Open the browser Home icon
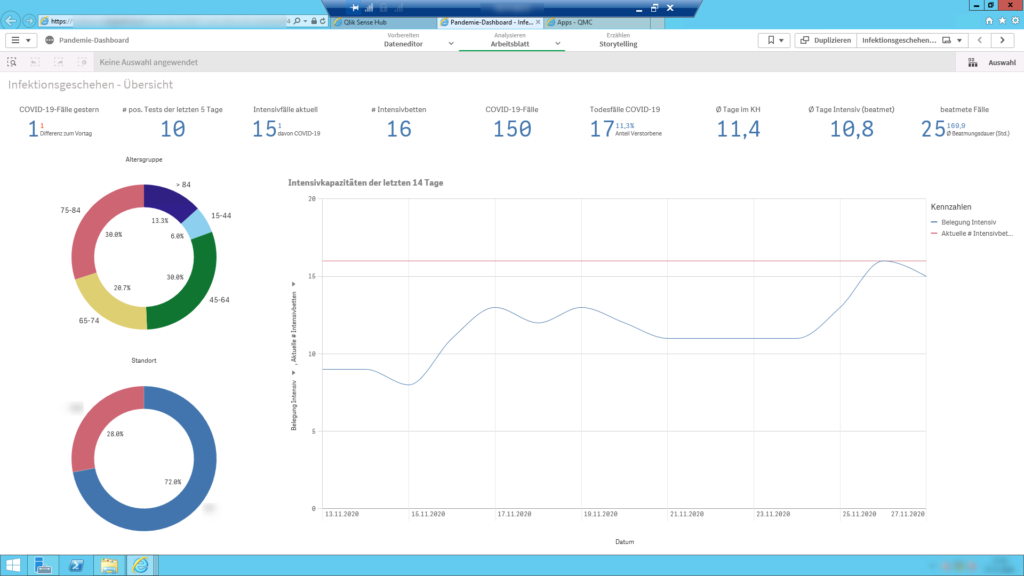This screenshot has height=576, width=1024. (x=989, y=21)
